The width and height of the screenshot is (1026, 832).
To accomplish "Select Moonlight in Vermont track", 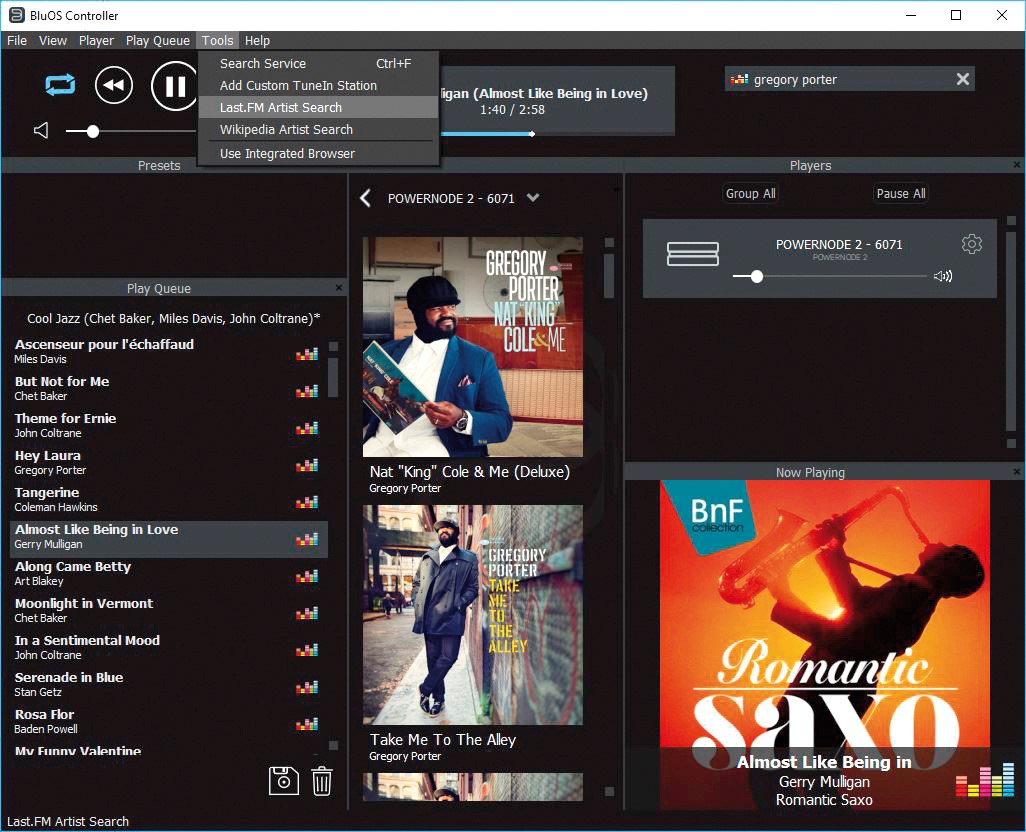I will (169, 610).
